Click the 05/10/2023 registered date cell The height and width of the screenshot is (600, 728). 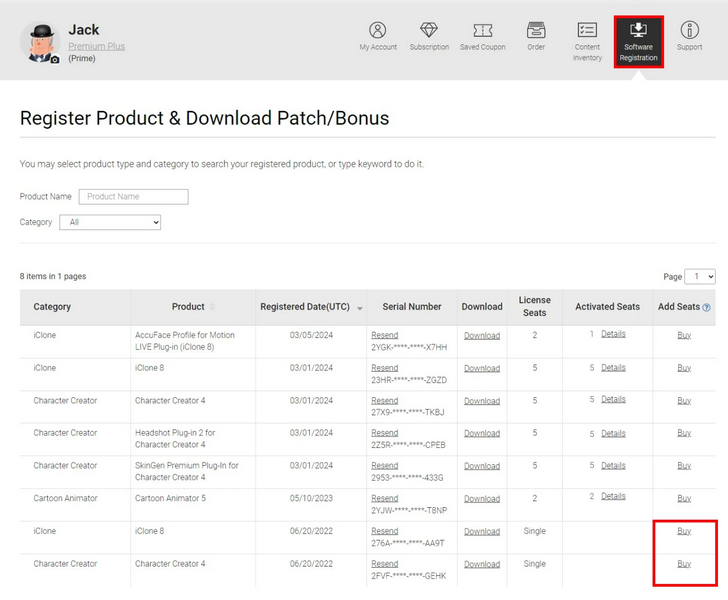point(311,498)
